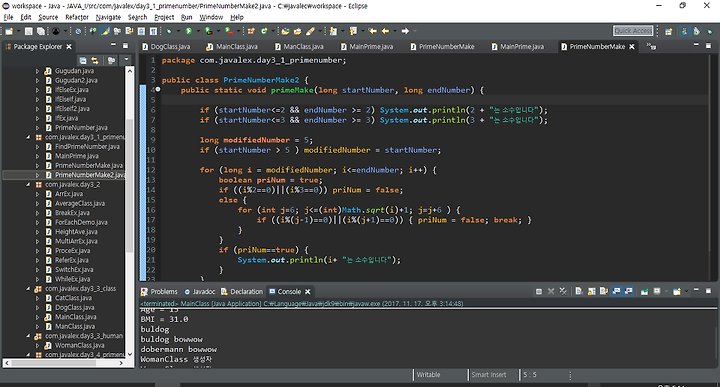Click the New file wizard toolbar icon
Screen dimensions: 720x387
point(9,31)
